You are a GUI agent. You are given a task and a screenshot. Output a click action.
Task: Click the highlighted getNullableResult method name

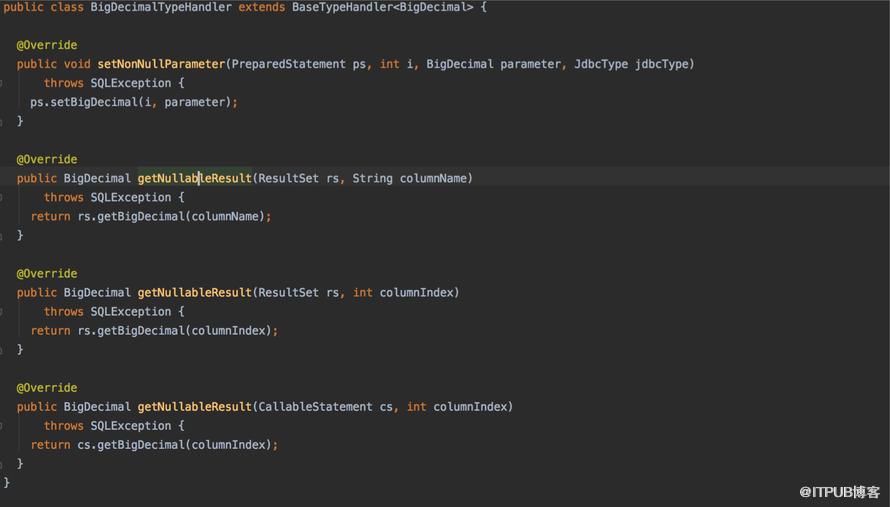point(195,178)
